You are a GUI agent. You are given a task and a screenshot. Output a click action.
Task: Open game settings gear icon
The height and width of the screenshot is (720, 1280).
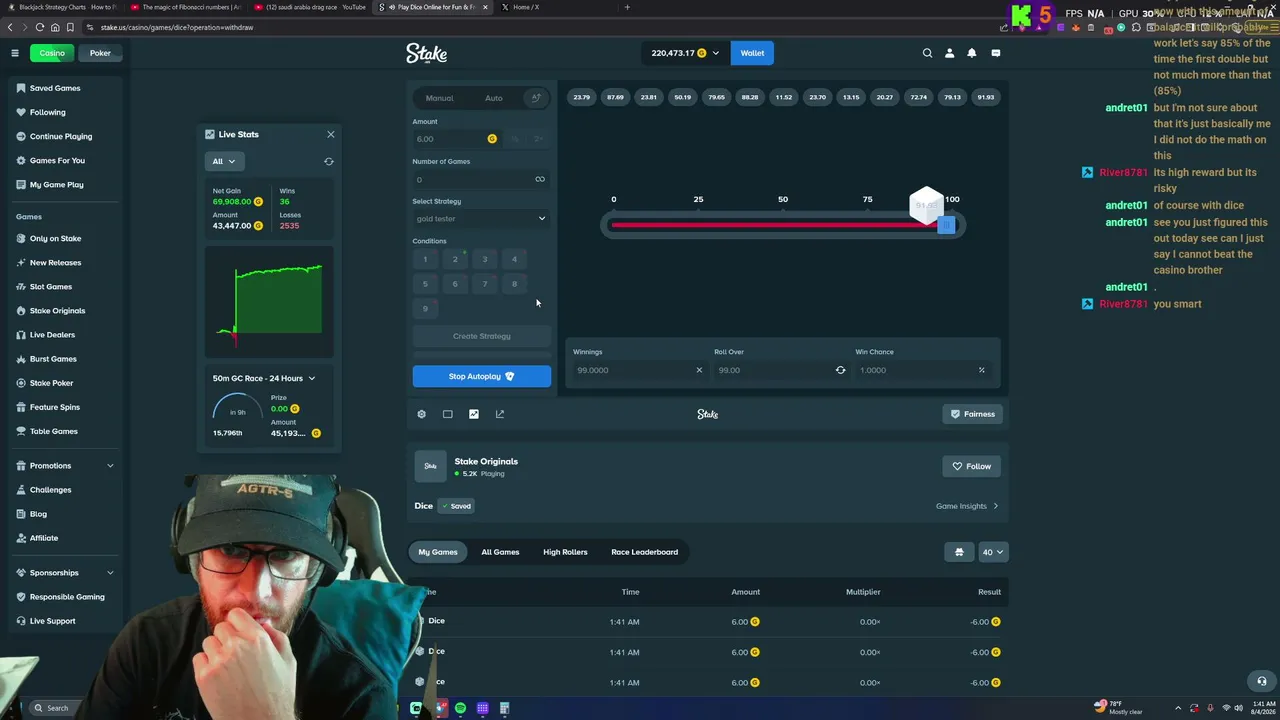click(x=421, y=414)
